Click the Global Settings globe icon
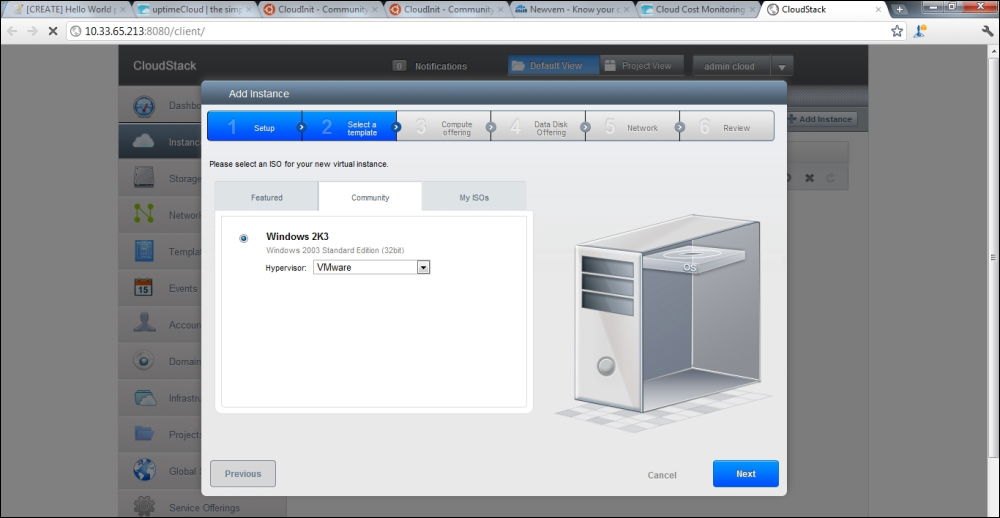This screenshot has width=1000, height=518. [x=145, y=471]
